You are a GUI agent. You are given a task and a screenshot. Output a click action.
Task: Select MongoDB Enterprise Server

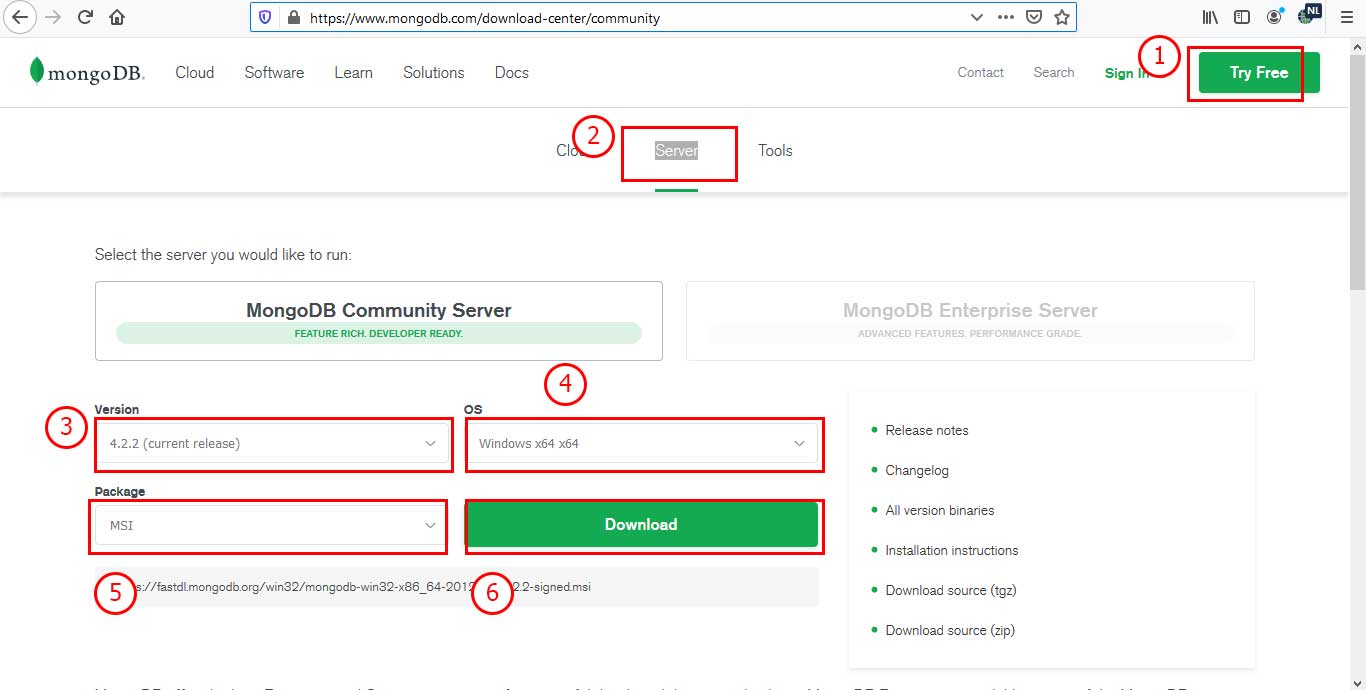[x=969, y=320]
